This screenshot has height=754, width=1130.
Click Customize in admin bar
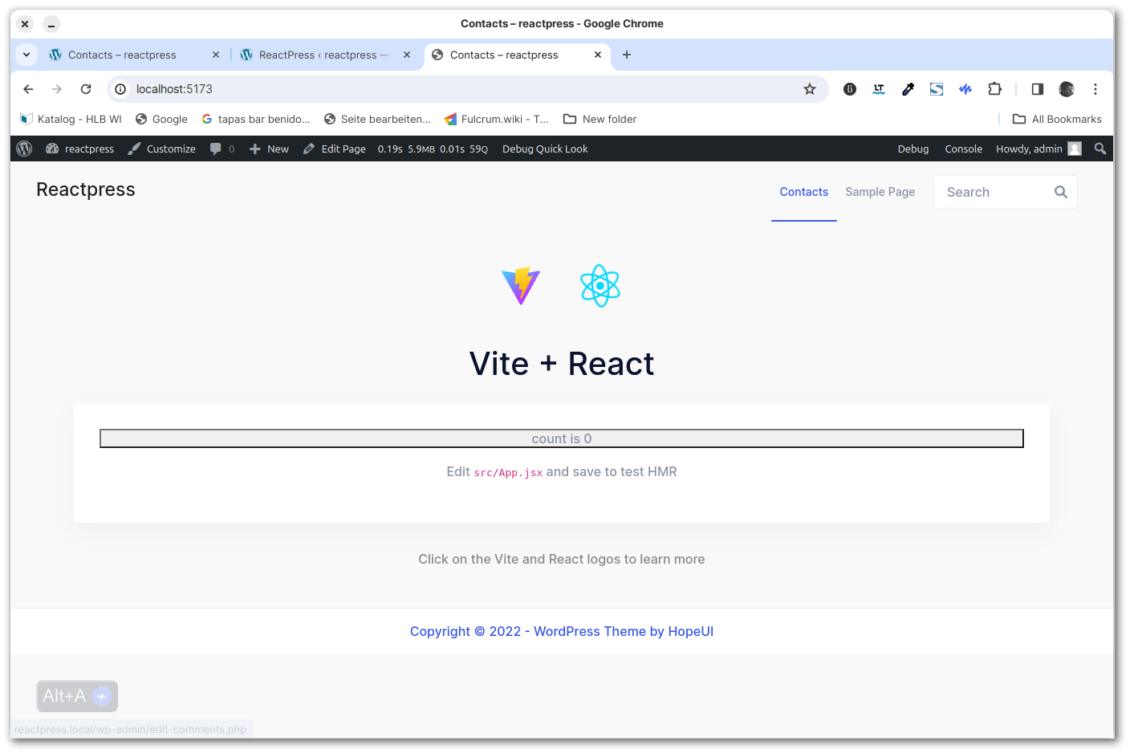coord(162,148)
